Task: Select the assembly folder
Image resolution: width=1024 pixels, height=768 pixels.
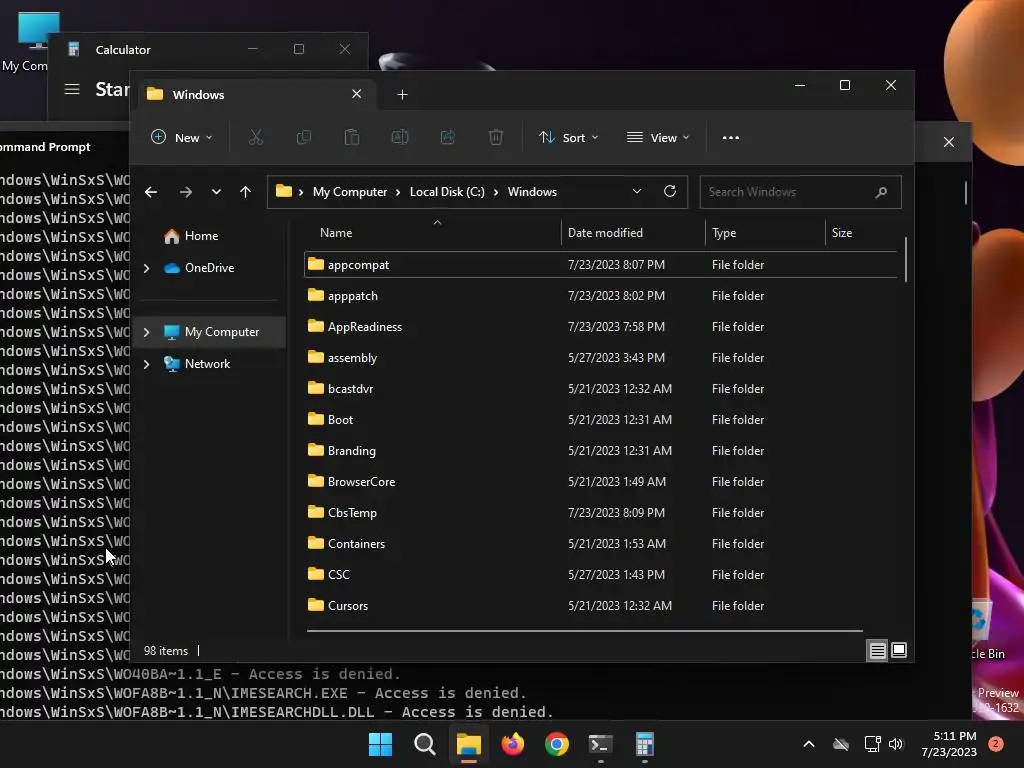Action: coord(600,358)
